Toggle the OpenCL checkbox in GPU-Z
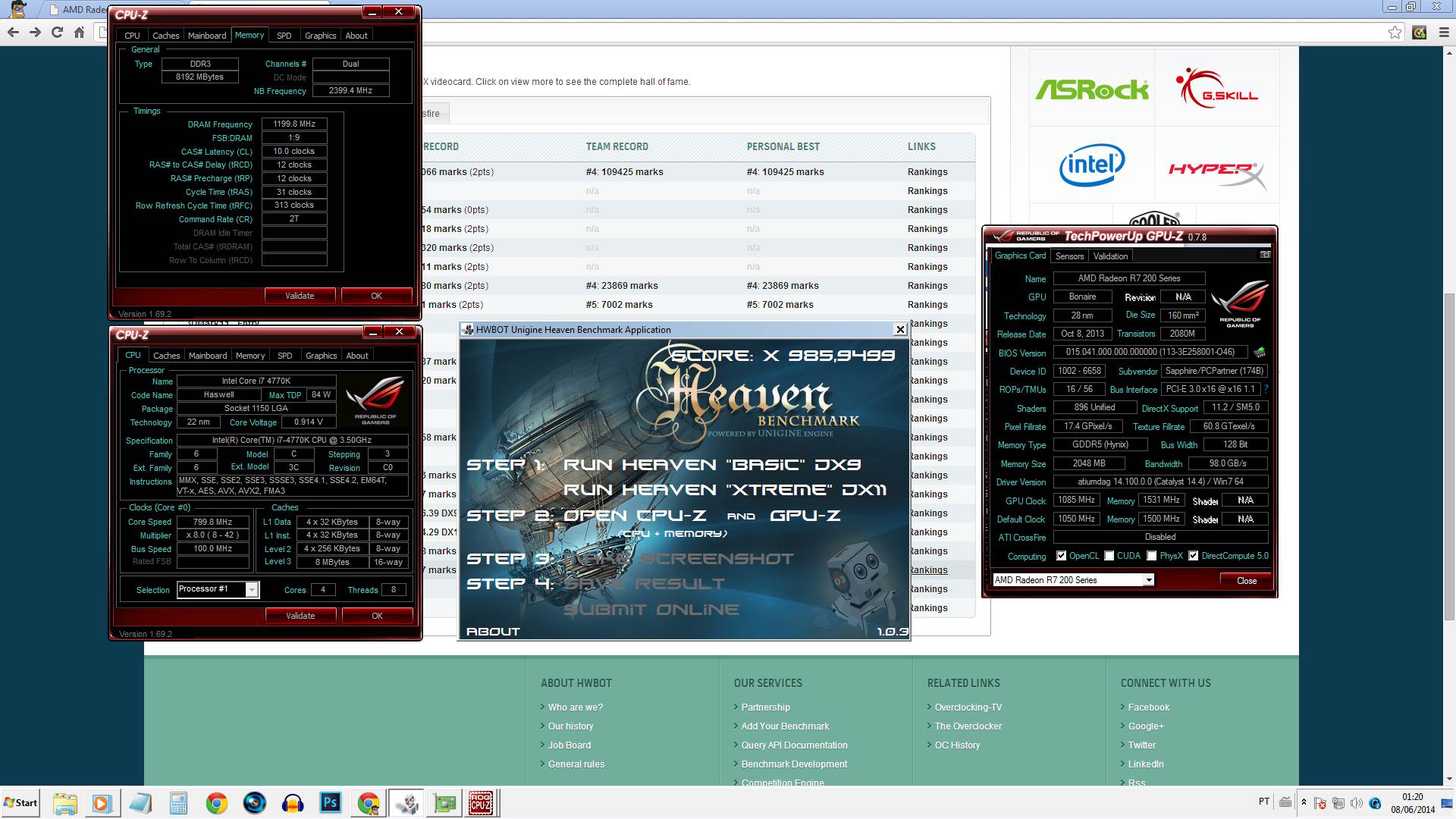The height and width of the screenshot is (819, 1456). (x=1061, y=556)
